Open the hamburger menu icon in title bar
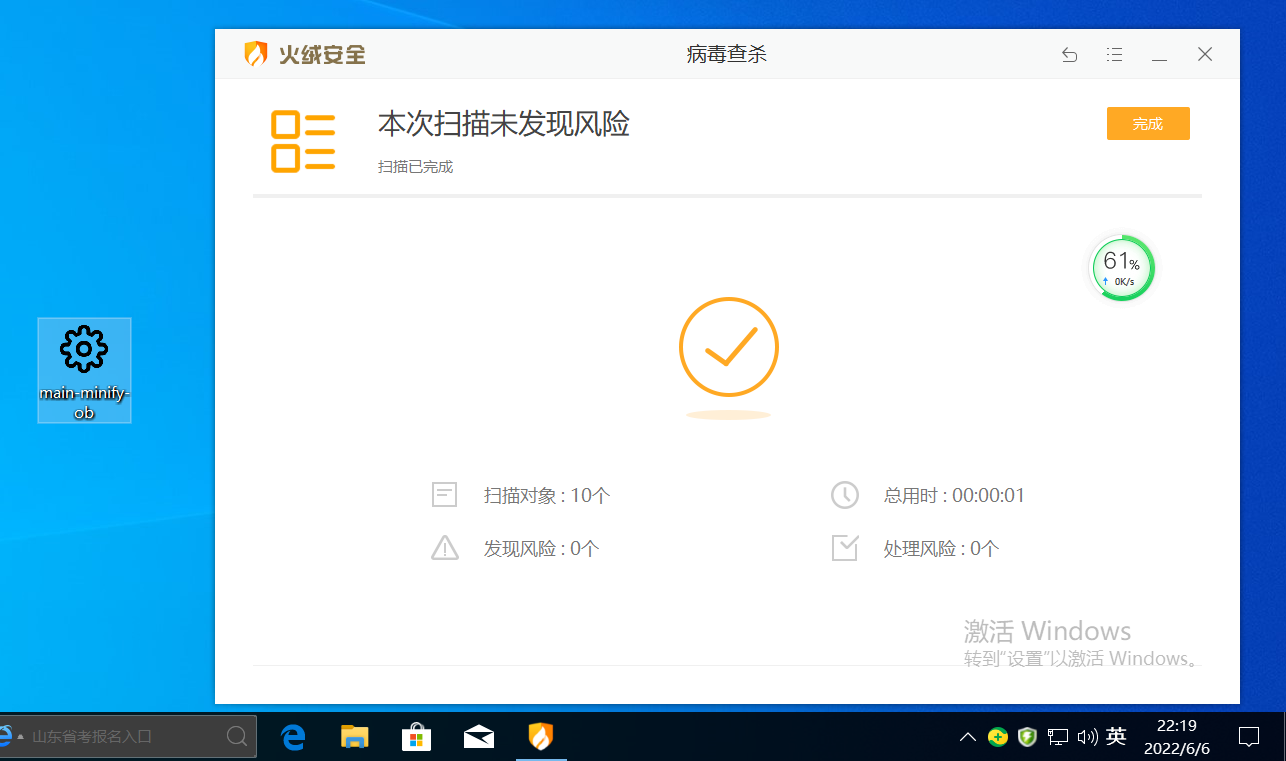This screenshot has width=1286, height=761. click(1115, 55)
